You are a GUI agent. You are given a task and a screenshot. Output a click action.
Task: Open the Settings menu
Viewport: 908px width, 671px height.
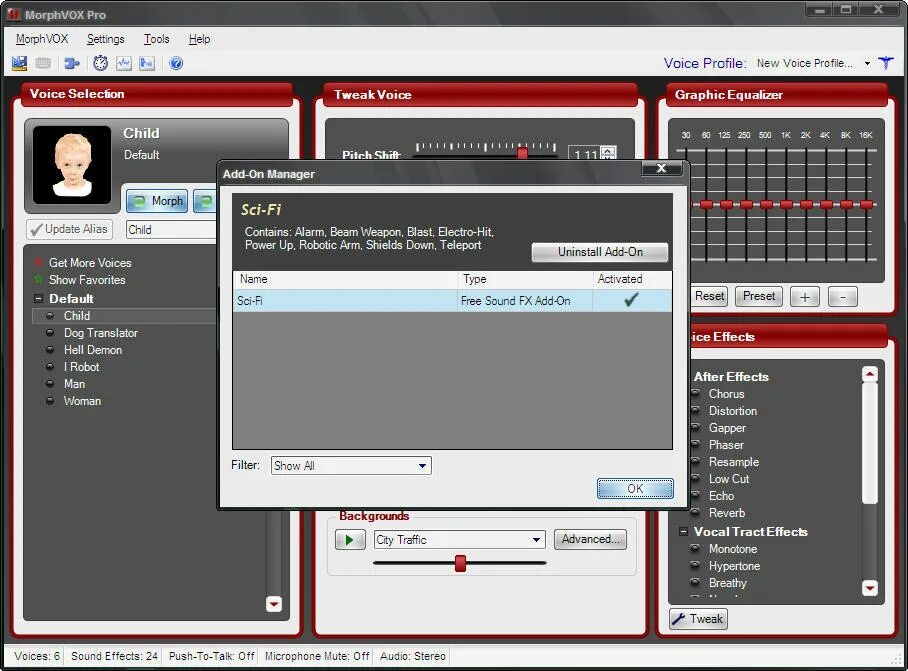(105, 39)
